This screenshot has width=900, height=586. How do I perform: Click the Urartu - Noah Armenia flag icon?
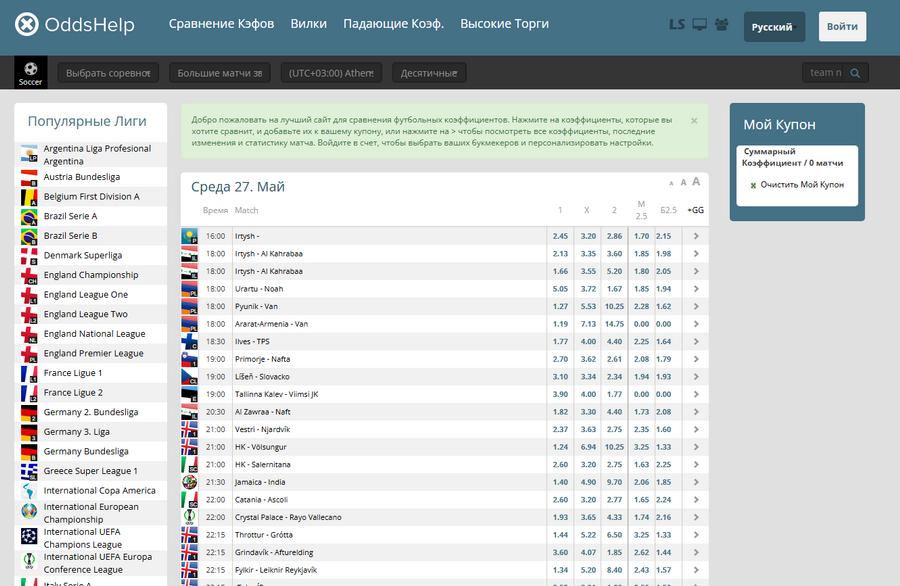pos(189,289)
